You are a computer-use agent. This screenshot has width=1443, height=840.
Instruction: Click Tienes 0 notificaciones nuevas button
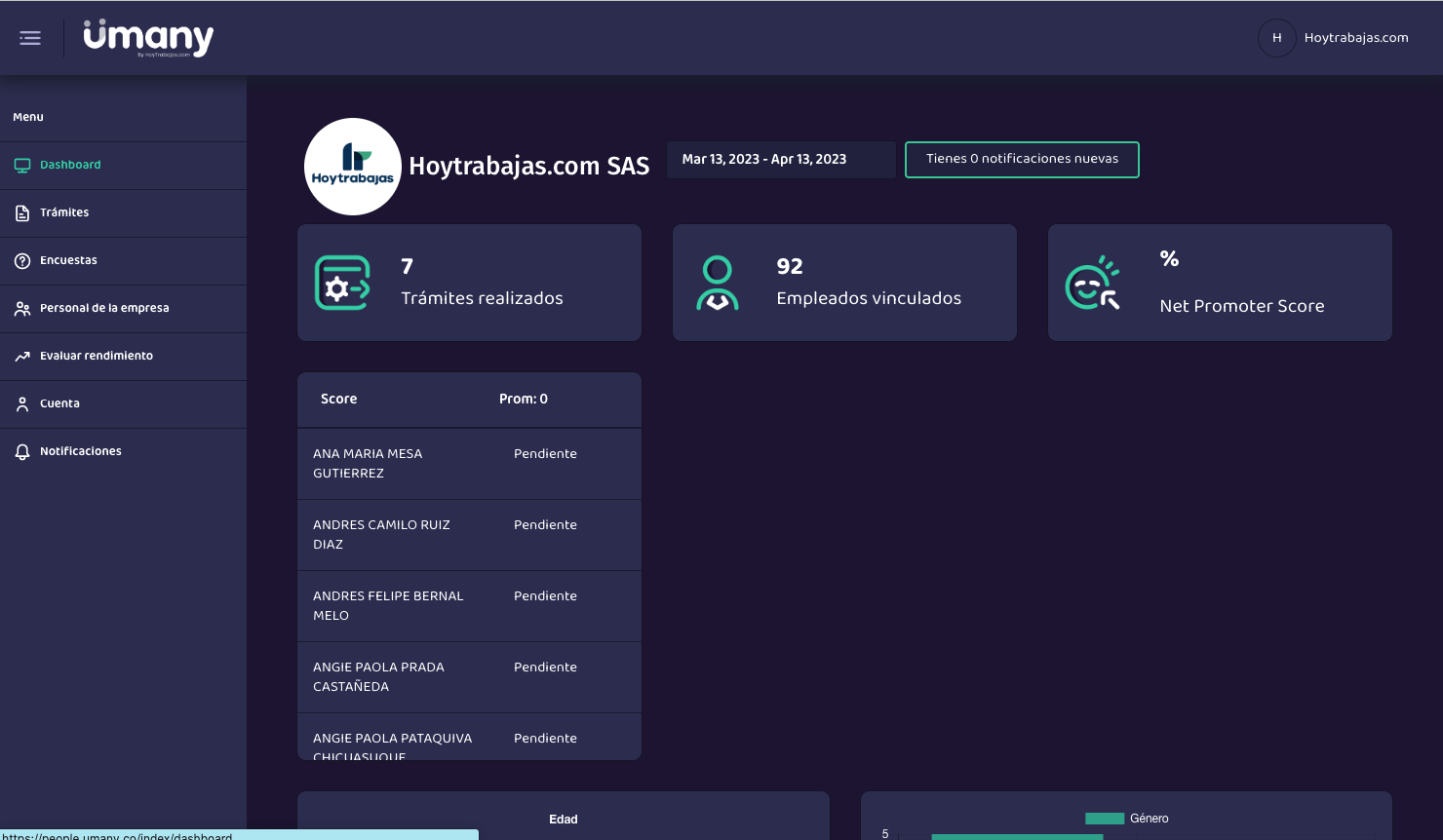click(x=1022, y=160)
